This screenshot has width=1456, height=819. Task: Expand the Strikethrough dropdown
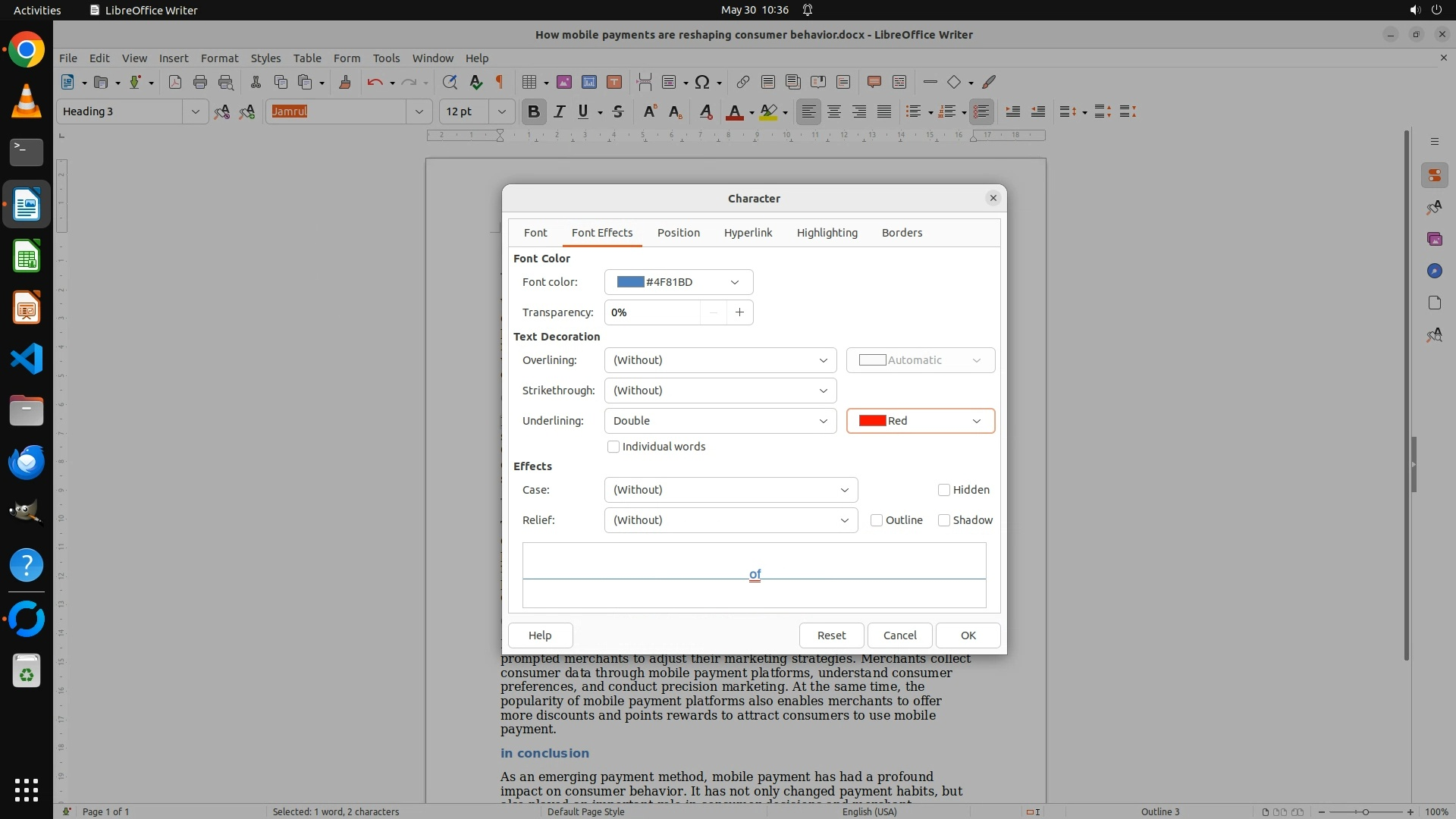[x=720, y=391]
